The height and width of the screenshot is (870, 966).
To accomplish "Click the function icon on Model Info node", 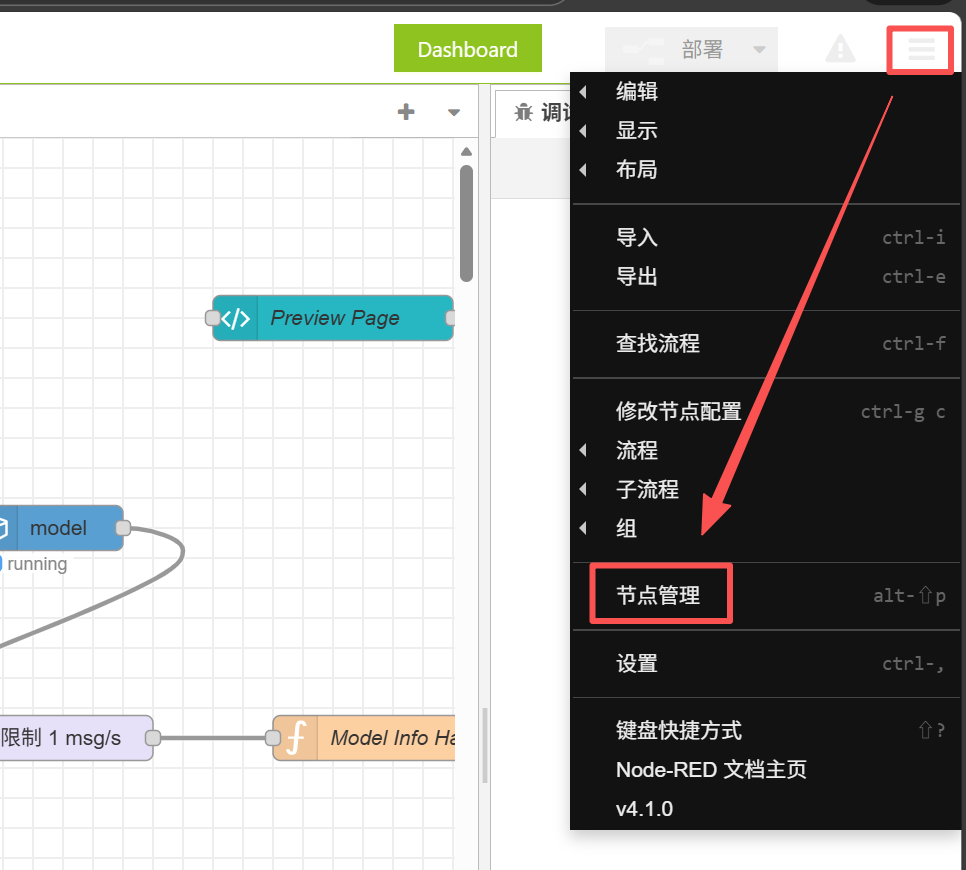I will 296,738.
